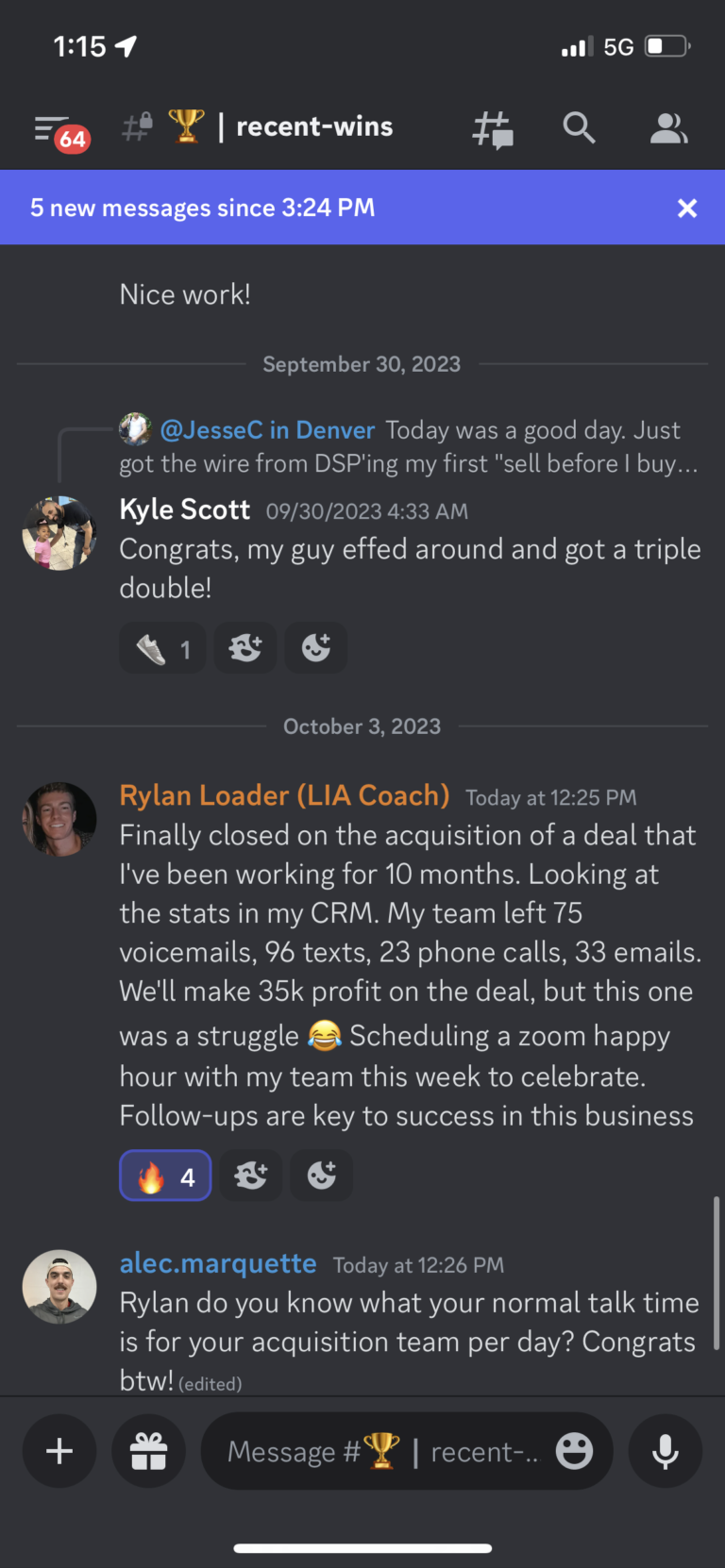Image resolution: width=725 pixels, height=1568 pixels.
Task: Open the channel list menu with 64 badge
Action: [59, 130]
